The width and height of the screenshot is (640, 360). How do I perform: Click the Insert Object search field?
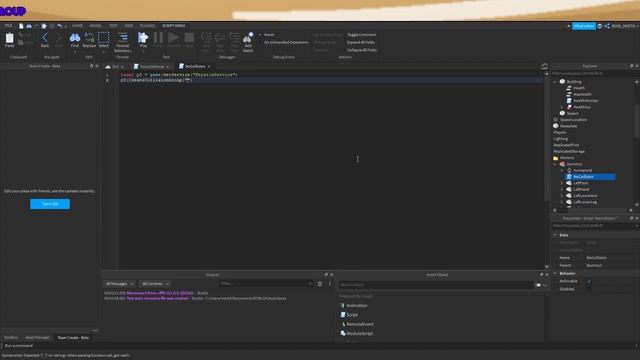point(436,285)
